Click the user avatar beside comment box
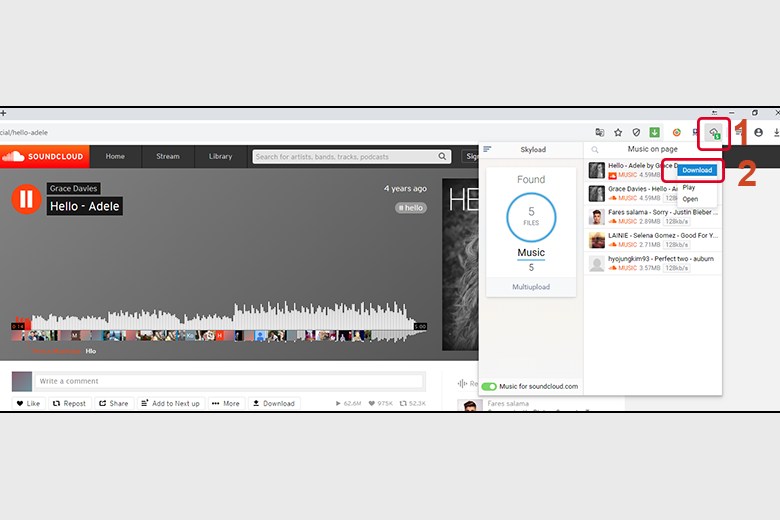This screenshot has width=780, height=520. (22, 382)
